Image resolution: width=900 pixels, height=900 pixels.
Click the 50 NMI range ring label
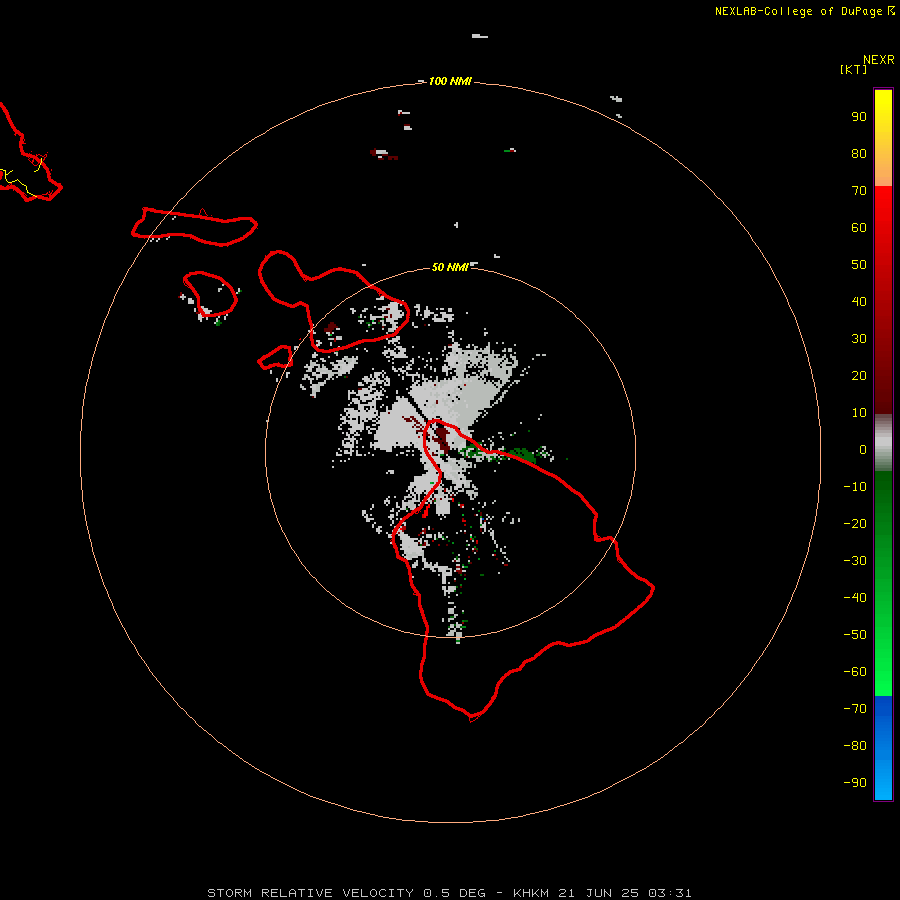point(450,267)
